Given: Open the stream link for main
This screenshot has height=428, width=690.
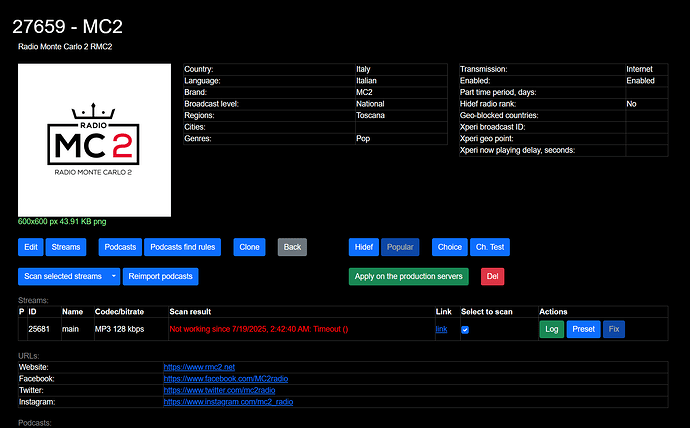Looking at the screenshot, I should click(x=441, y=329).
